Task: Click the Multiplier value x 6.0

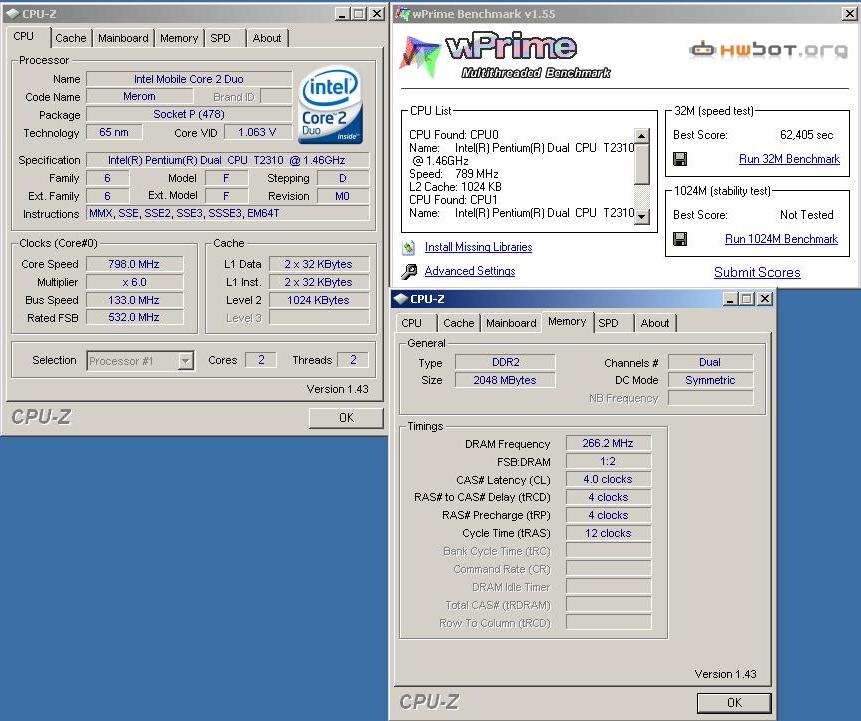Action: [x=134, y=282]
